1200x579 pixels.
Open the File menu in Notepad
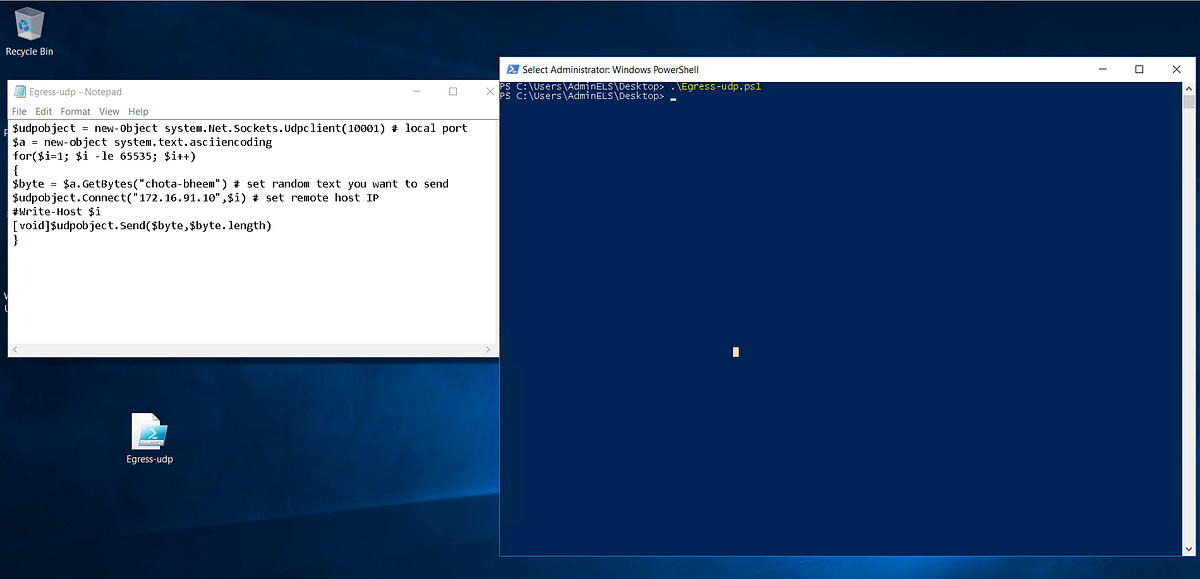tap(18, 111)
